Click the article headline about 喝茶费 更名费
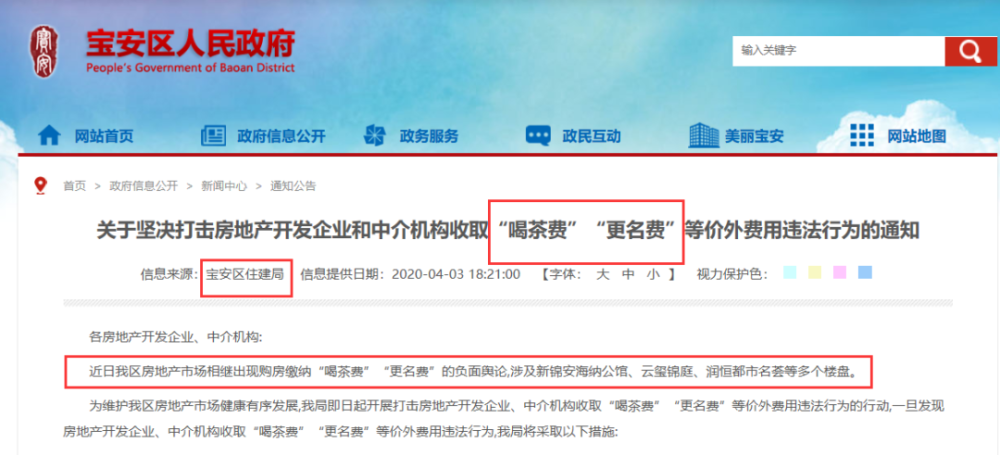The height and width of the screenshot is (455, 1000). 508,231
